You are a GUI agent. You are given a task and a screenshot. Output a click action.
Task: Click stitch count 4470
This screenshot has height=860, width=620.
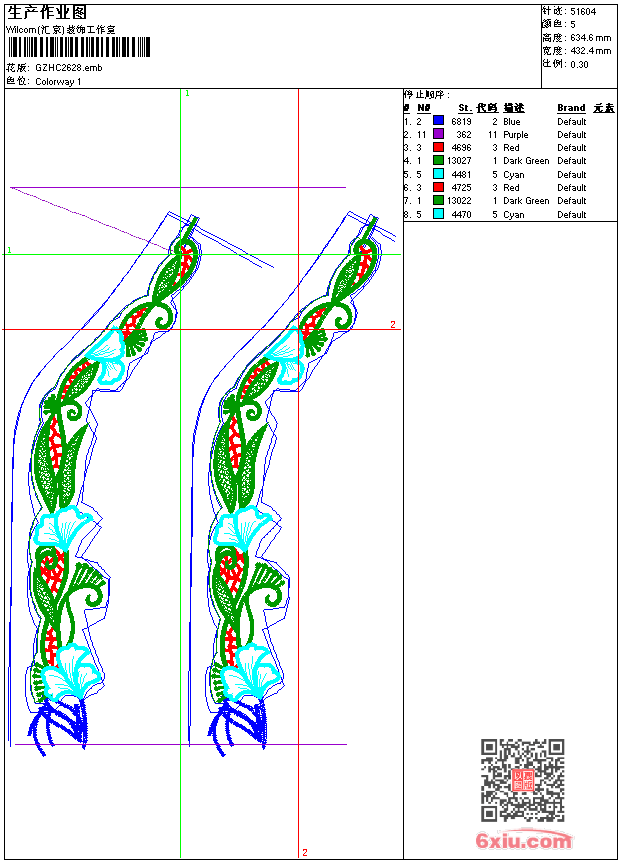point(461,215)
